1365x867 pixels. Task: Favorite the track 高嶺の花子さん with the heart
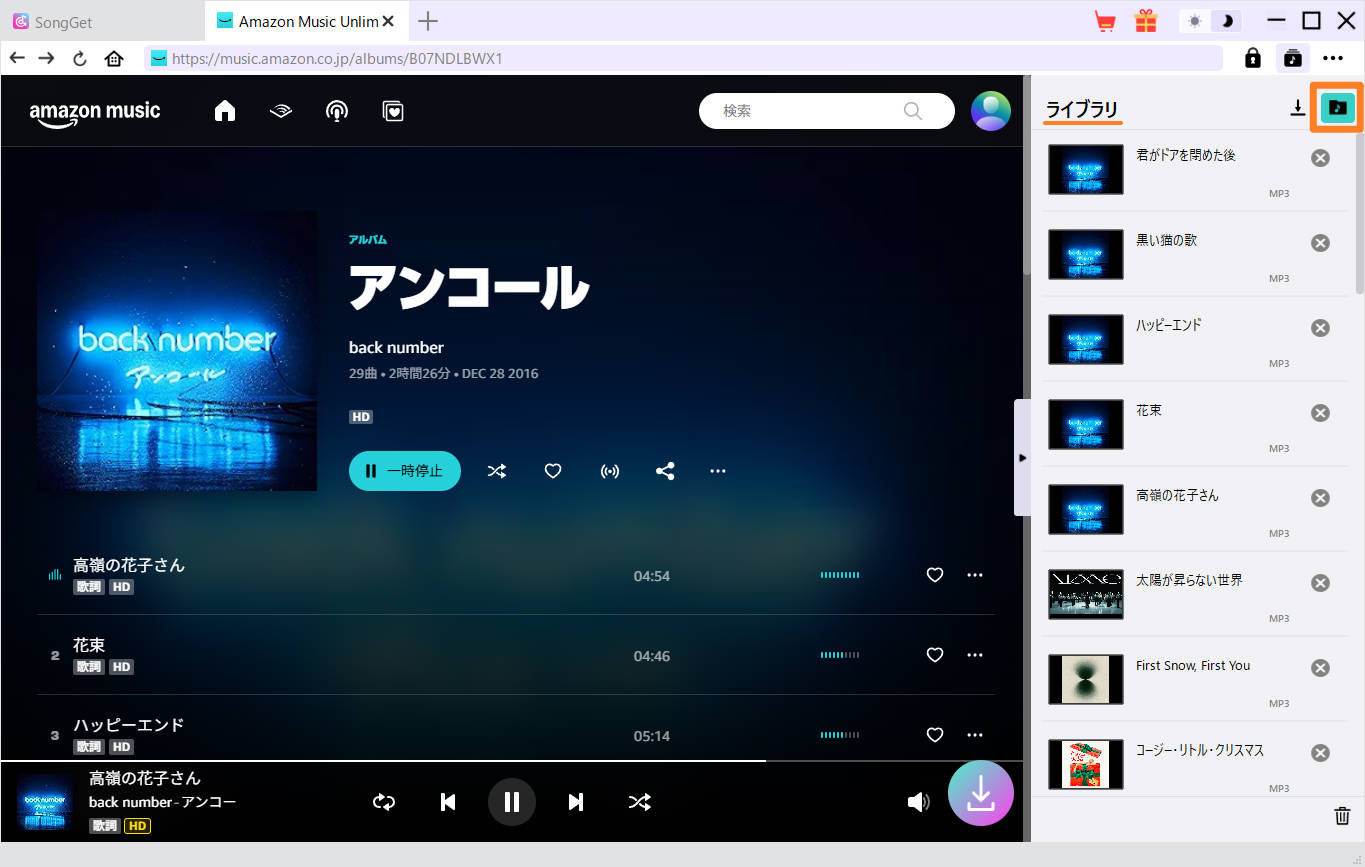(x=934, y=575)
